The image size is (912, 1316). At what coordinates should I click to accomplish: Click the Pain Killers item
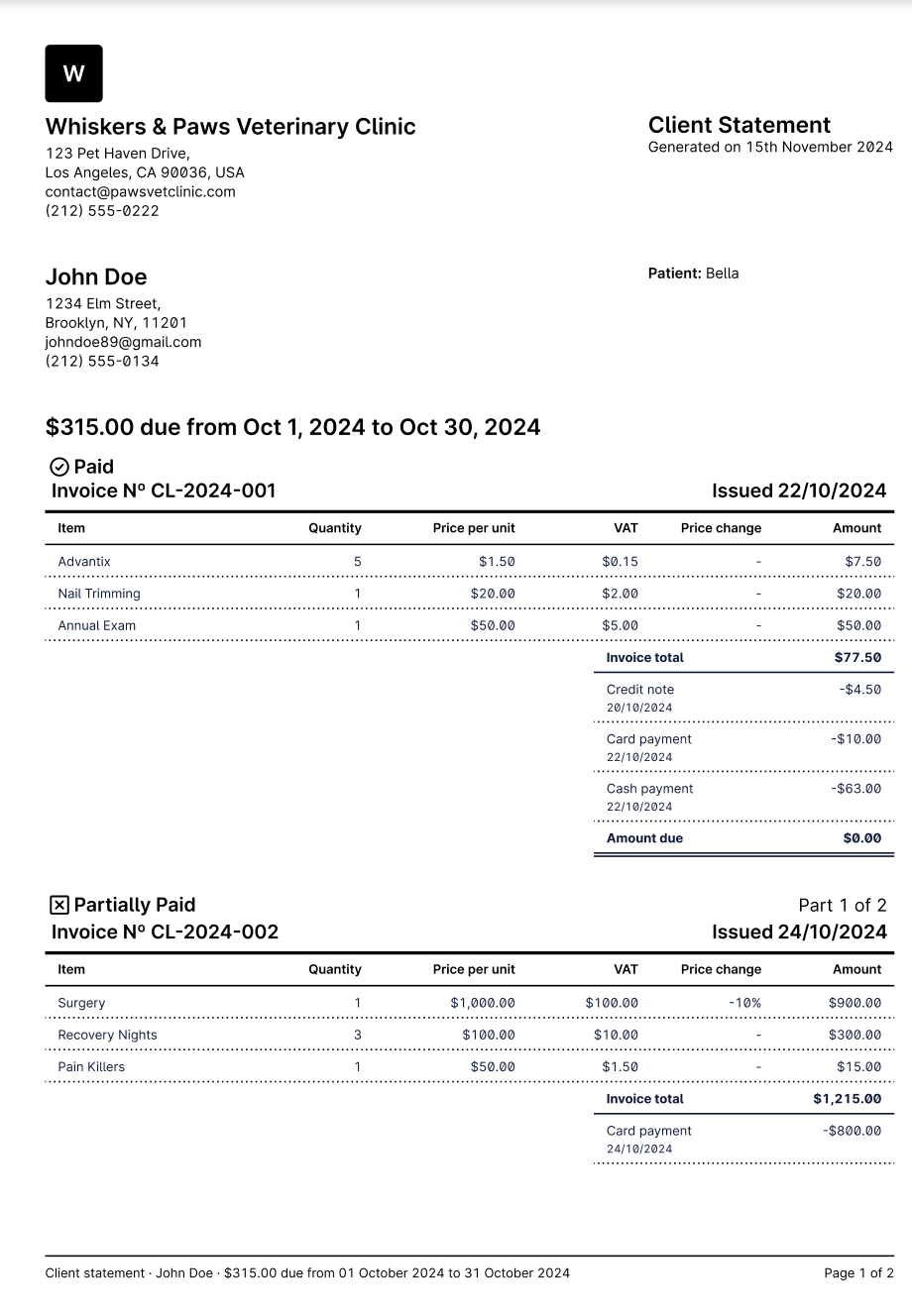coord(91,1067)
